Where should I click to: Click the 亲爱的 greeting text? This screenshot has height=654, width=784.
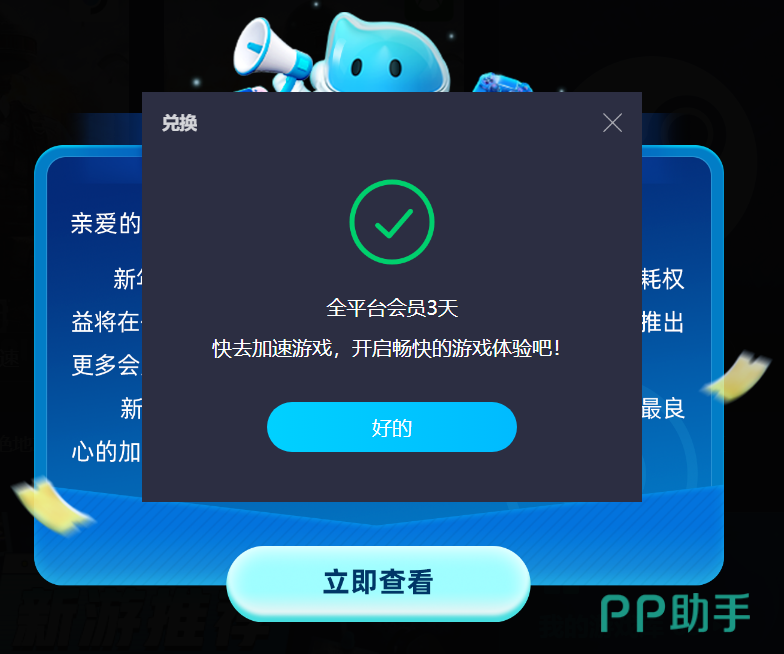[x=106, y=224]
